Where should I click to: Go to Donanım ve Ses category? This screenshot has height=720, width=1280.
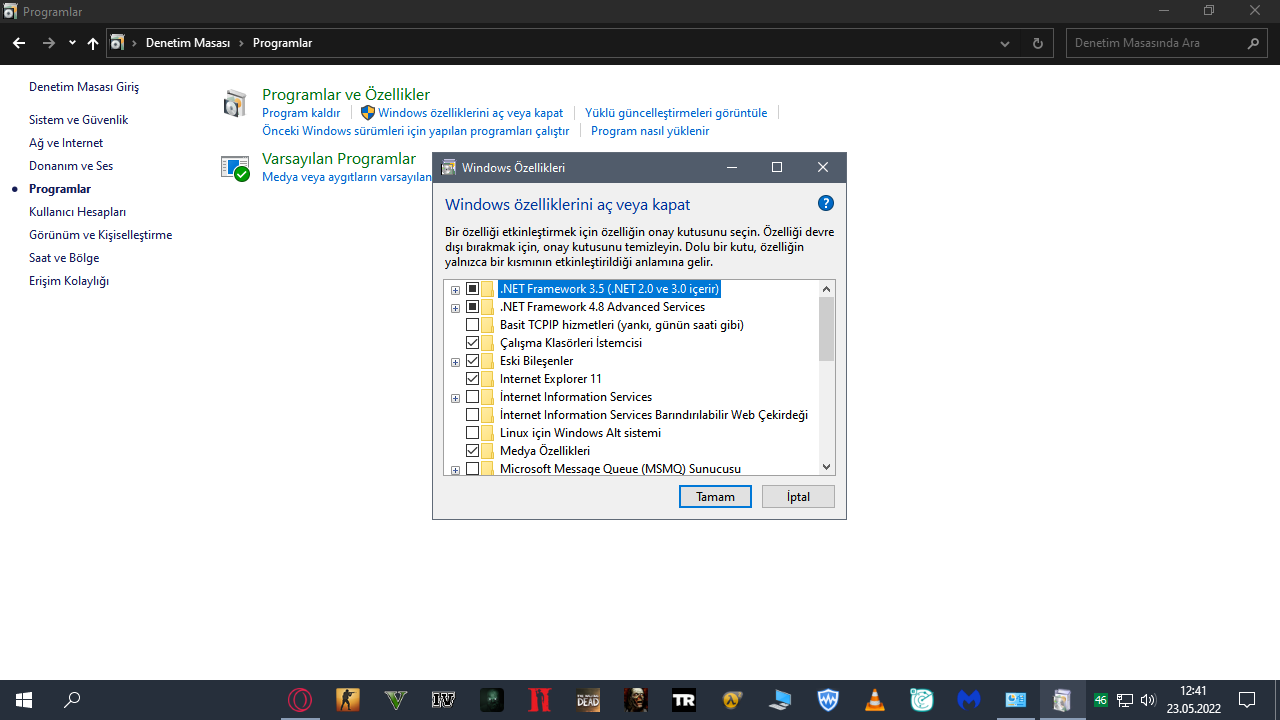[x=71, y=166]
